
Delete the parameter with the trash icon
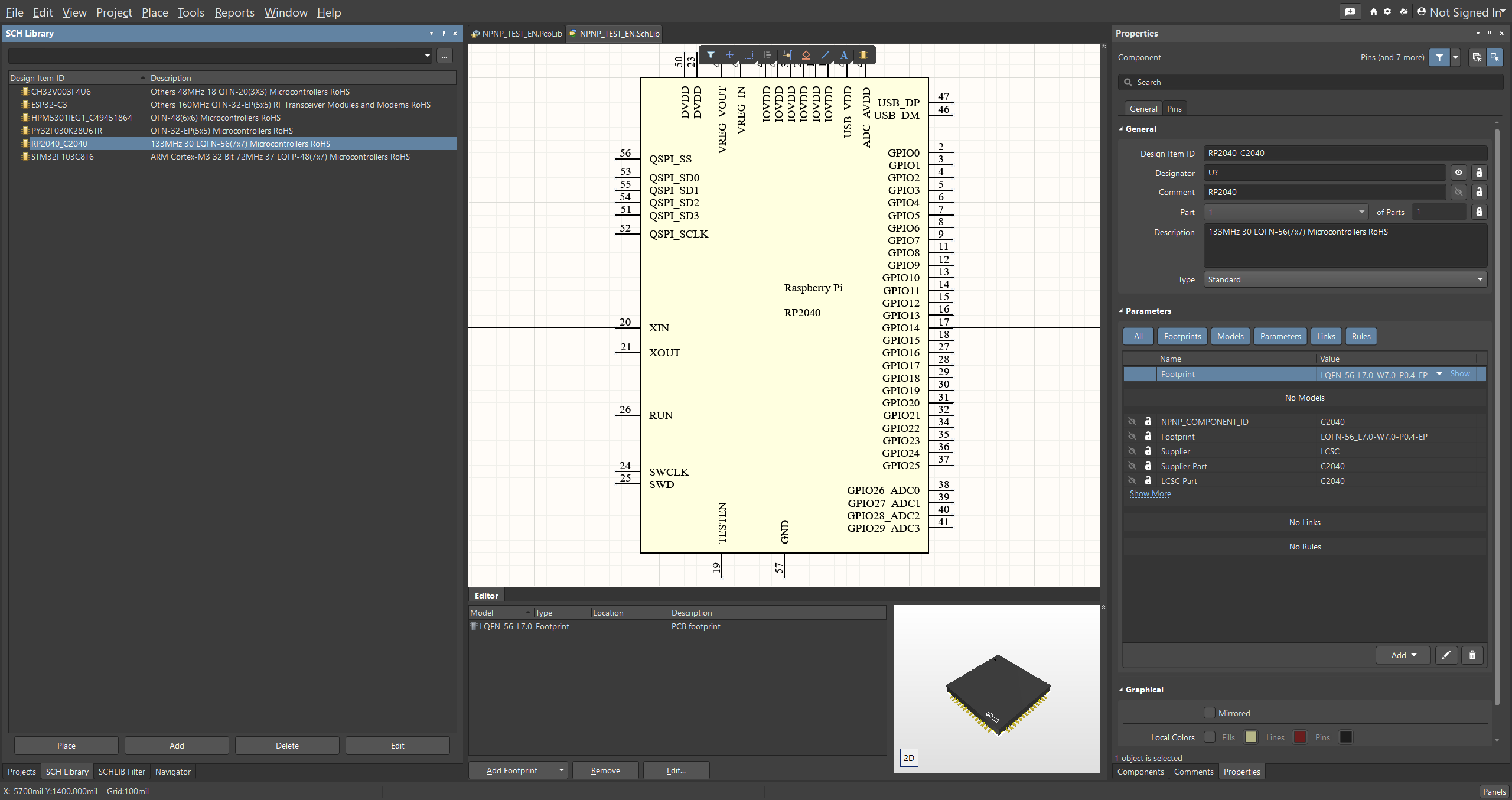pyautogui.click(x=1472, y=655)
